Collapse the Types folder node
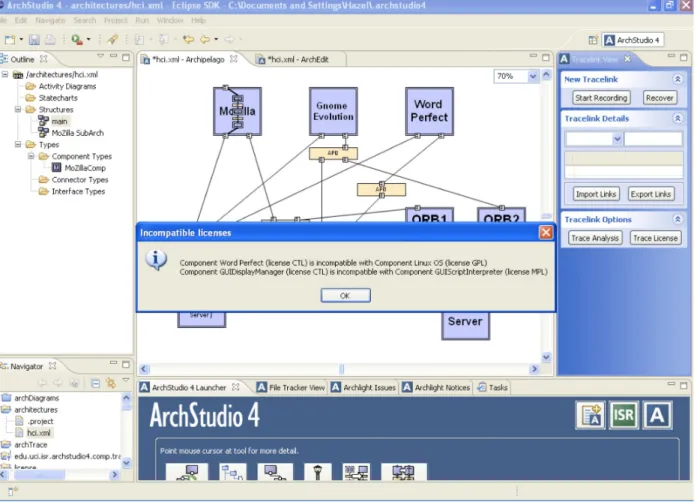This screenshot has width=697, height=502. (18, 145)
